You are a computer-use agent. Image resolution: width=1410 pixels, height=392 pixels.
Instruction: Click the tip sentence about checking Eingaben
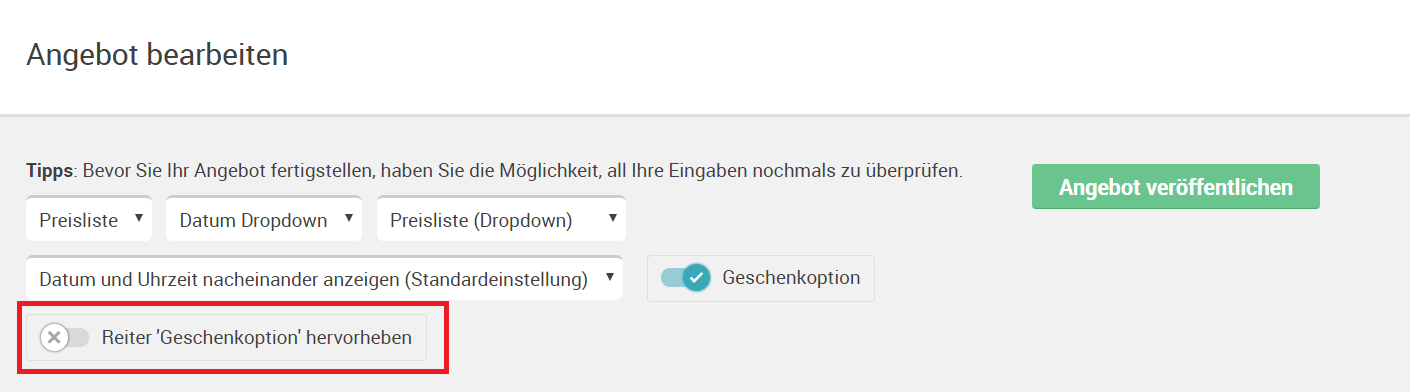(x=520, y=171)
